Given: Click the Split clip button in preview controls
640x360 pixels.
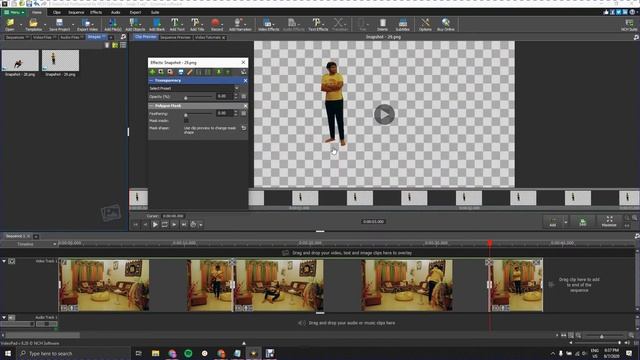Looking at the screenshot, I should pyautogui.click(x=582, y=222).
